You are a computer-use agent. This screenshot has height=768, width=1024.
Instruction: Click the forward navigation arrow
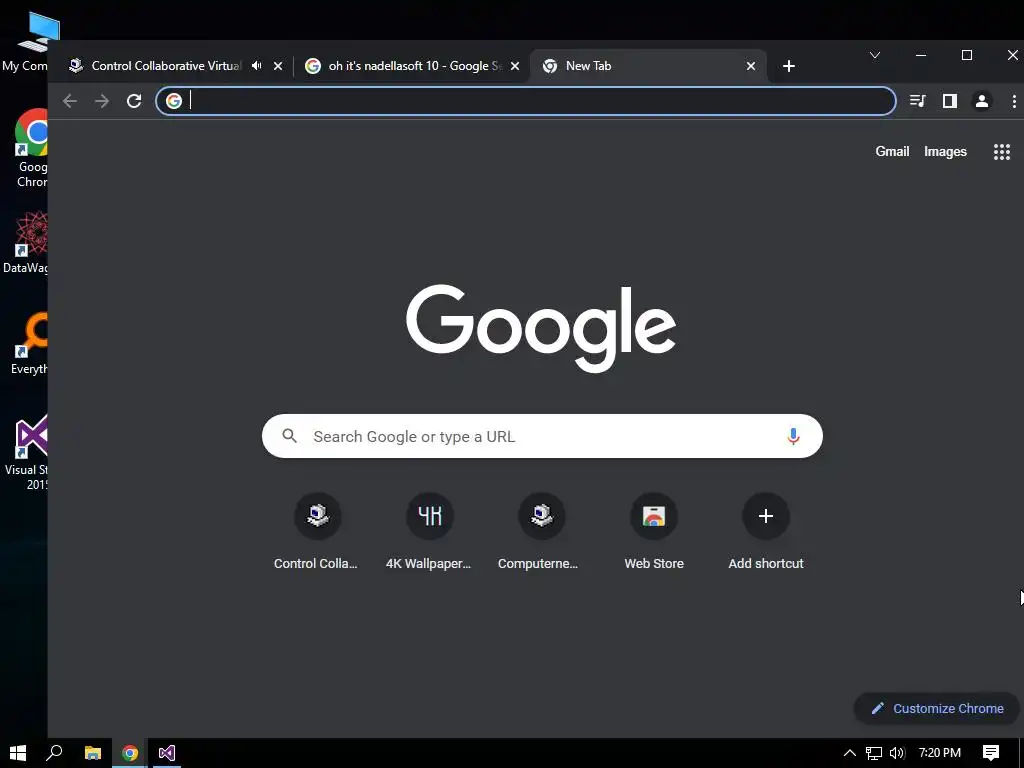pyautogui.click(x=102, y=101)
